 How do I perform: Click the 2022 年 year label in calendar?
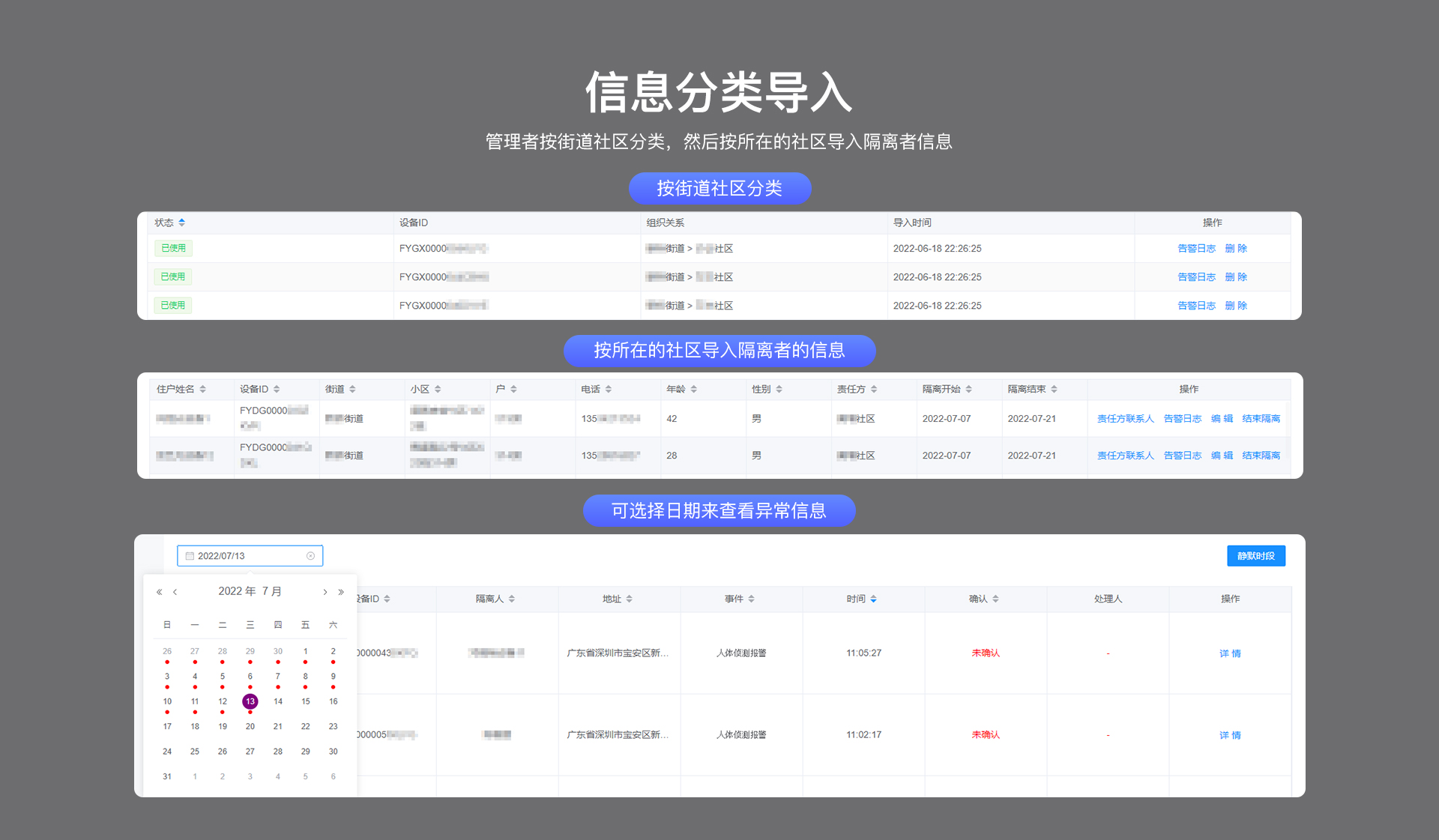click(x=237, y=591)
